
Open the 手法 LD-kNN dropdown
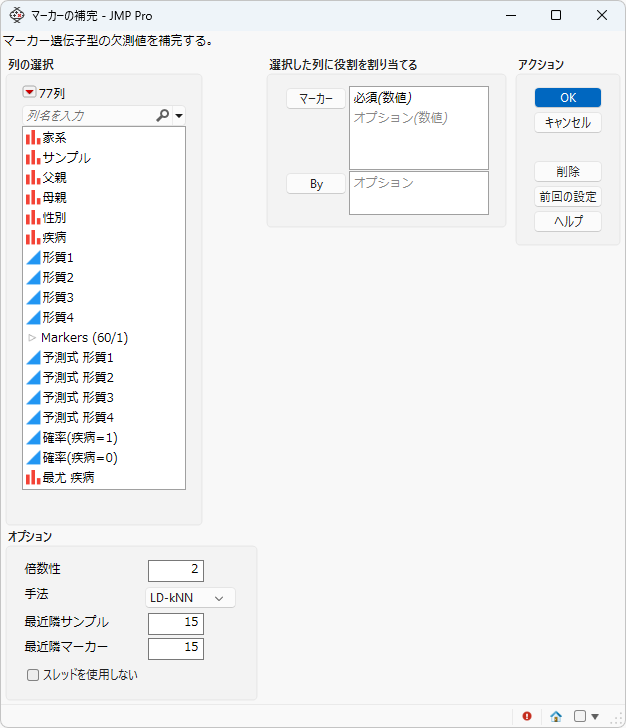click(190, 598)
